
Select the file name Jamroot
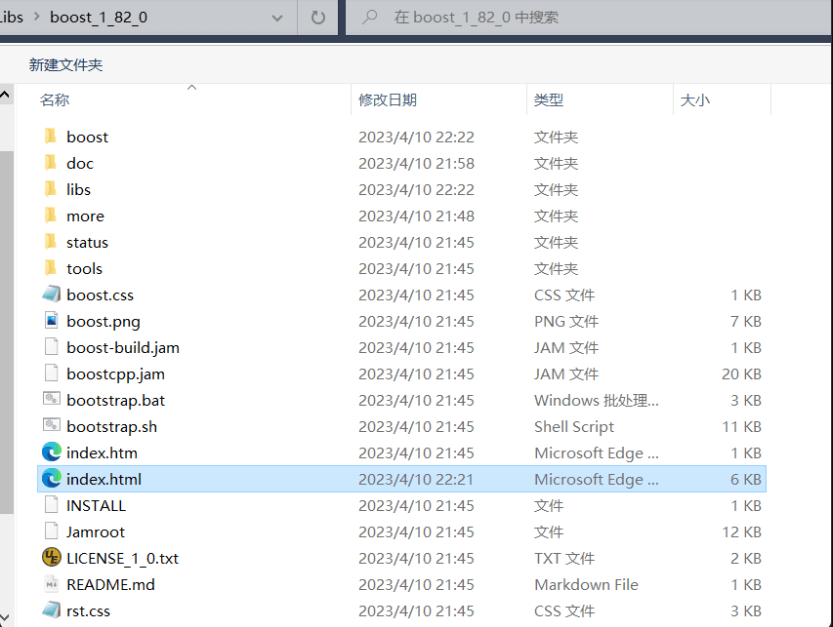[x=95, y=532]
